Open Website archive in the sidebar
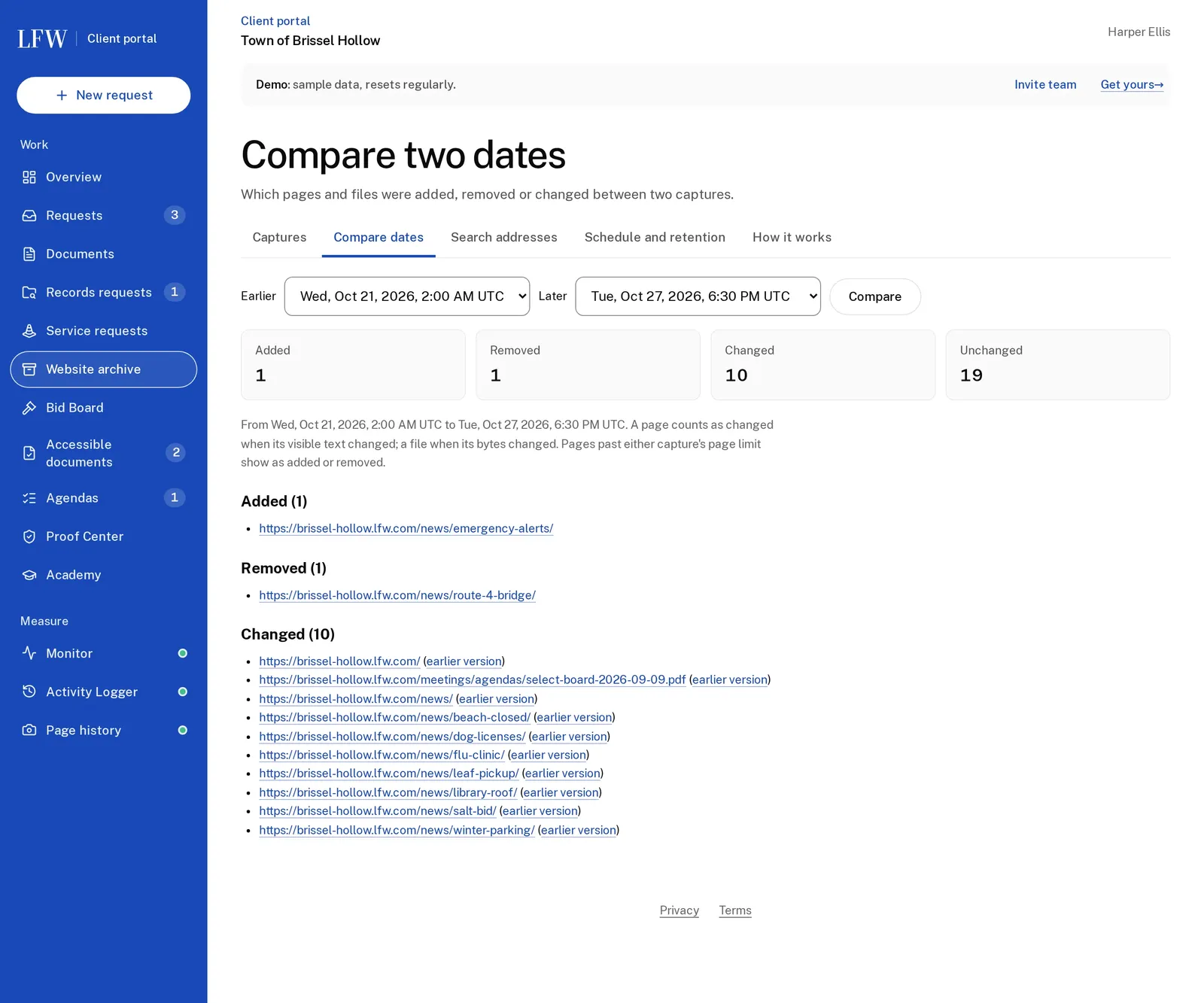Screen dimensions: 1204x1003 tap(104, 369)
